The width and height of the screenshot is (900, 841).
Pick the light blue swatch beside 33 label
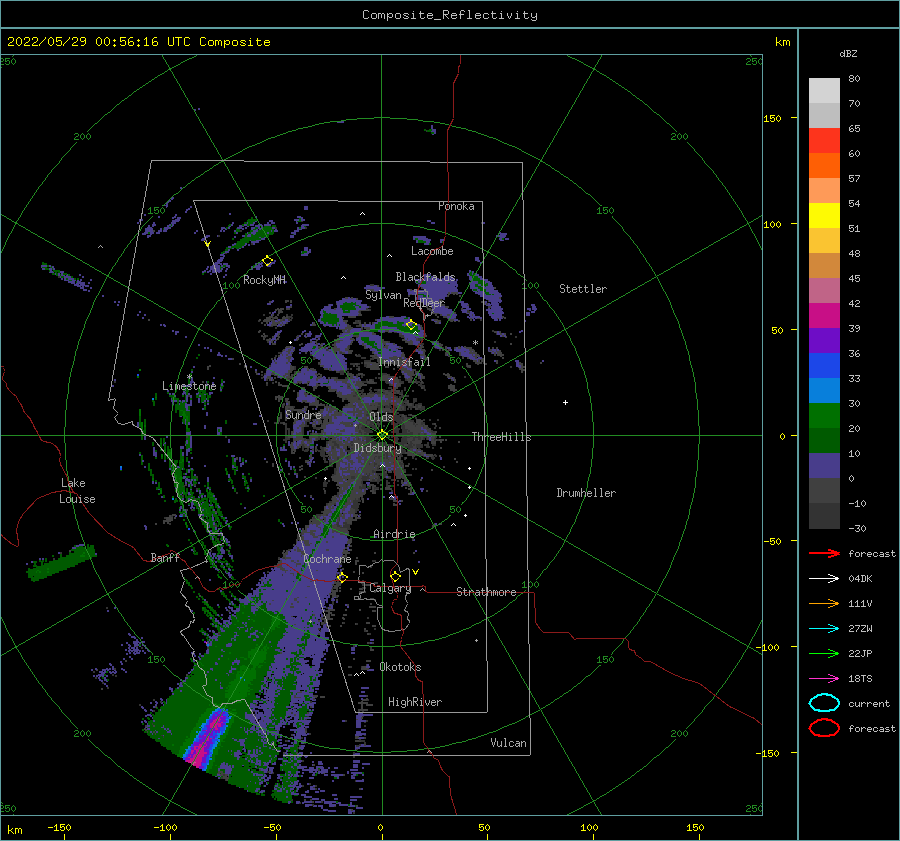(824, 390)
